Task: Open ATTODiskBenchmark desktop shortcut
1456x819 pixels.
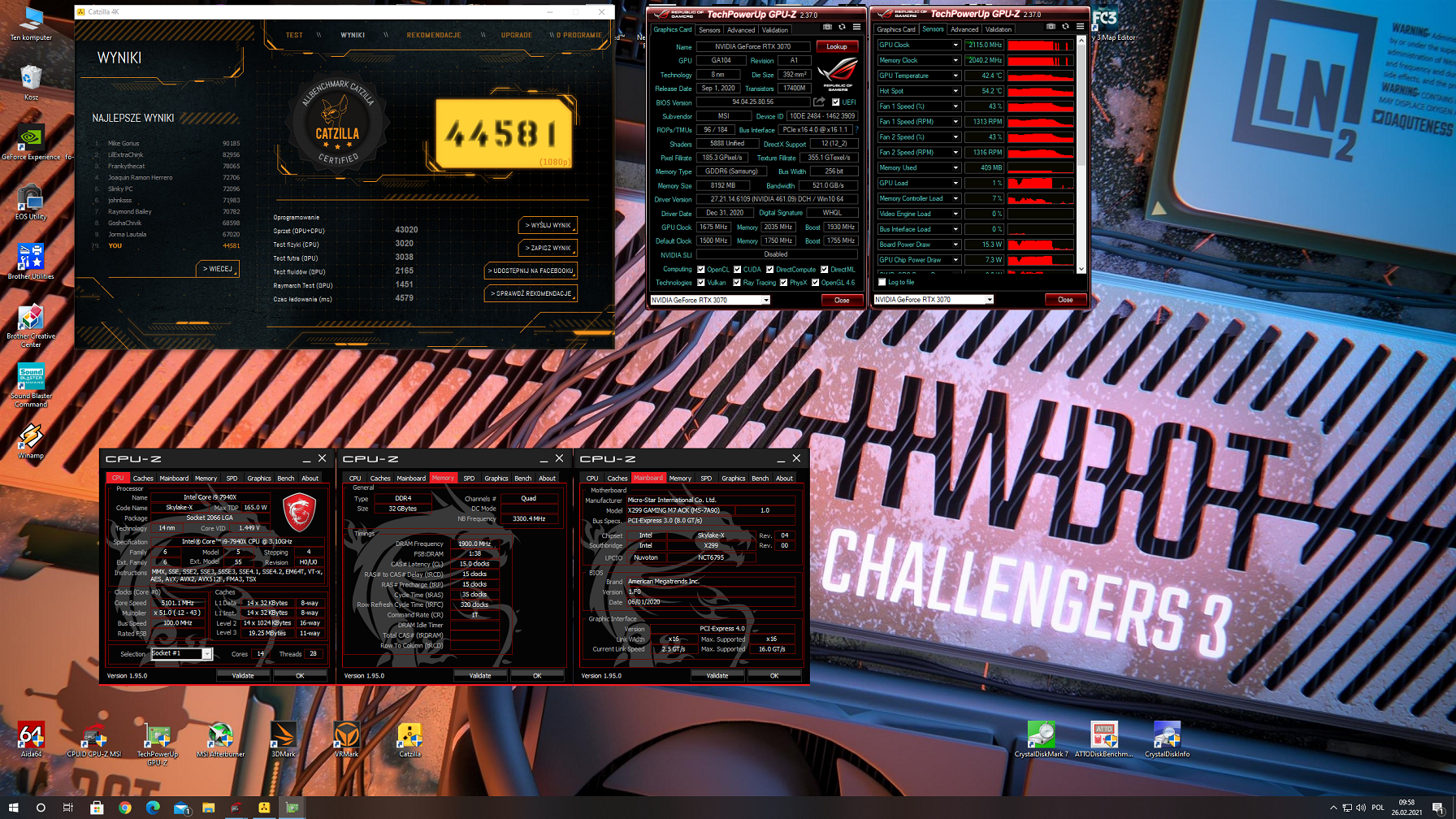Action: (1104, 739)
